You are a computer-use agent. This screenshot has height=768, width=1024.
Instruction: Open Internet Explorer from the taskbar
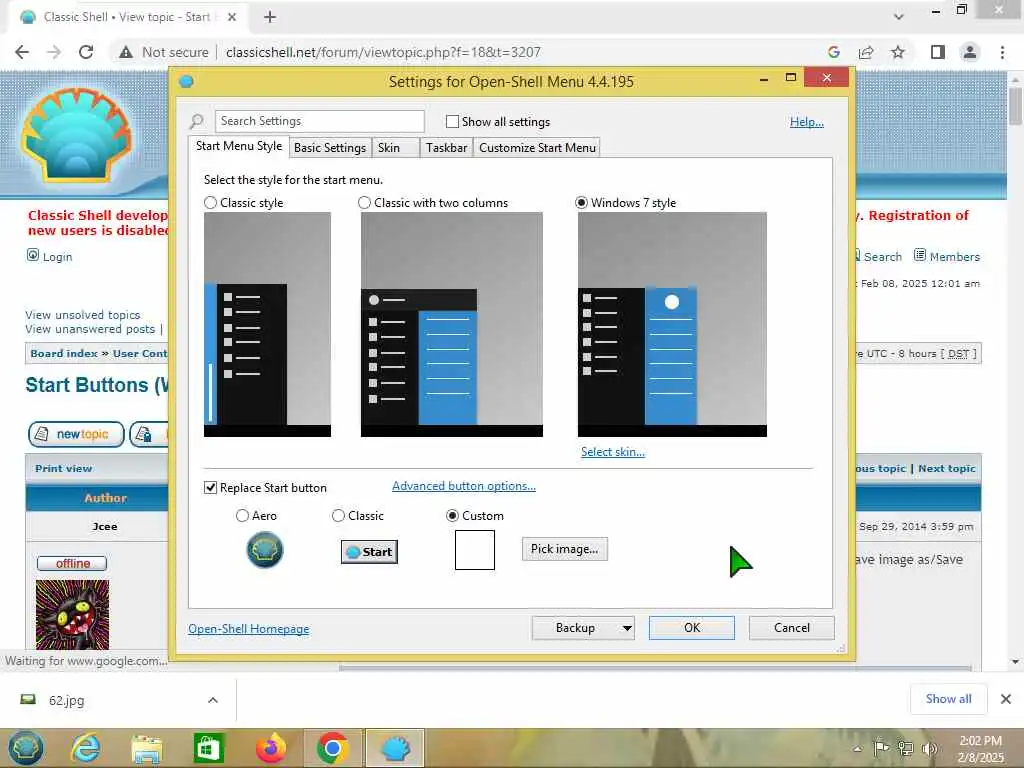(86, 748)
